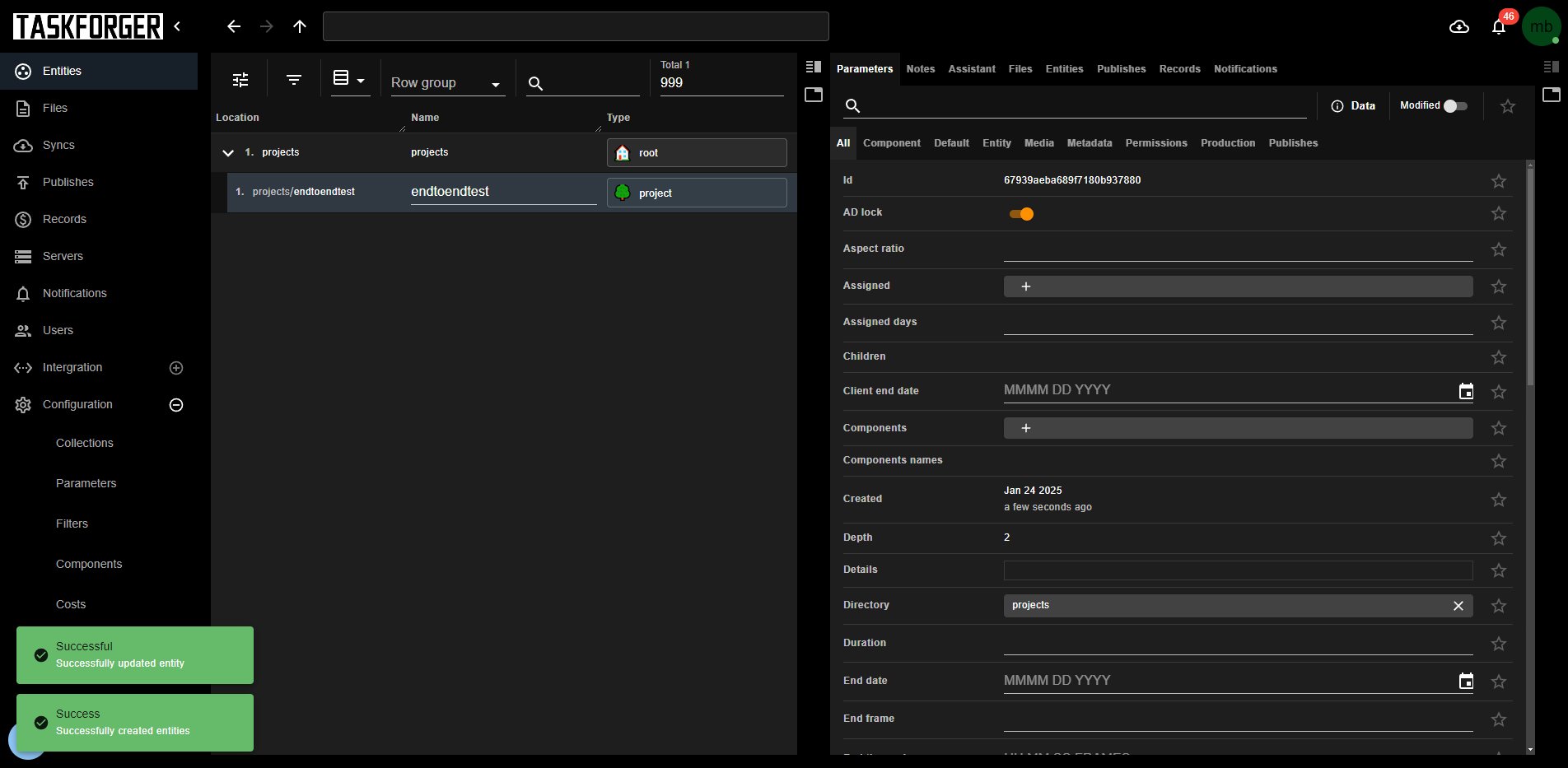
Task: Open Collections under Configuration
Action: click(x=85, y=443)
